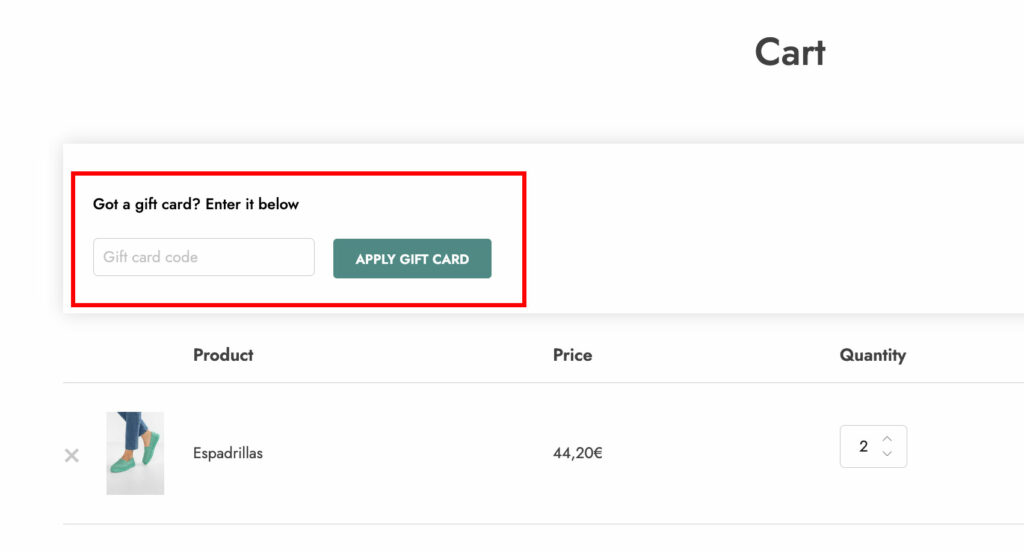
Task: Select the Product column header
Action: click(x=223, y=355)
